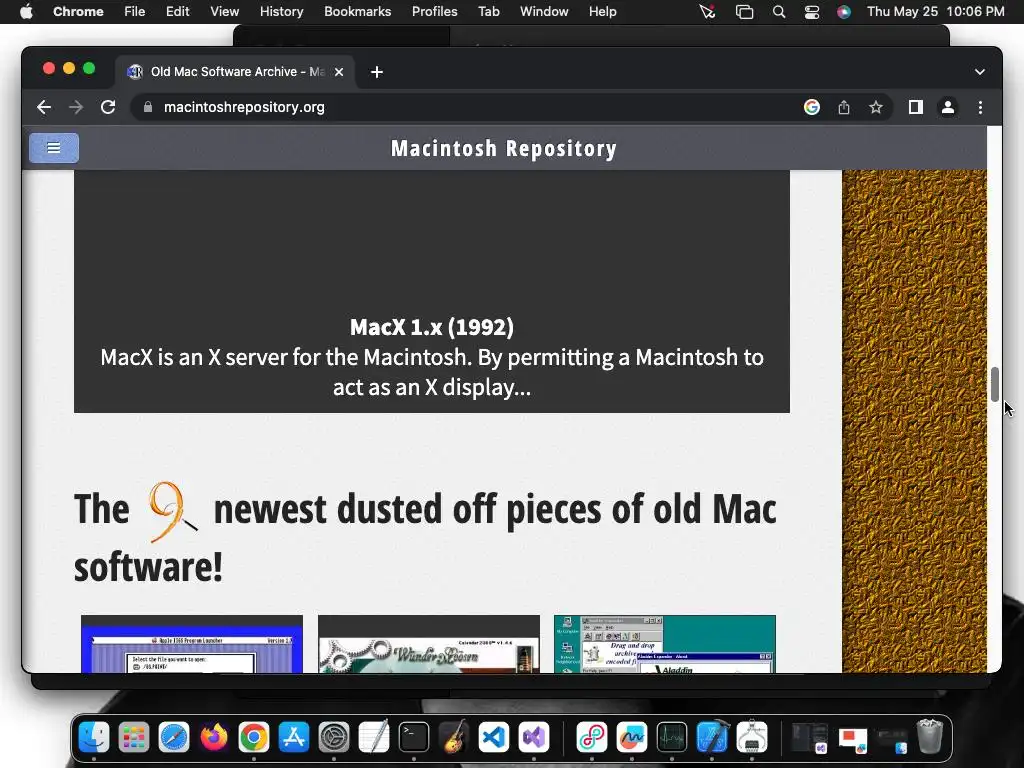Open the Tab menu
This screenshot has width=1024, height=768.
click(x=488, y=12)
